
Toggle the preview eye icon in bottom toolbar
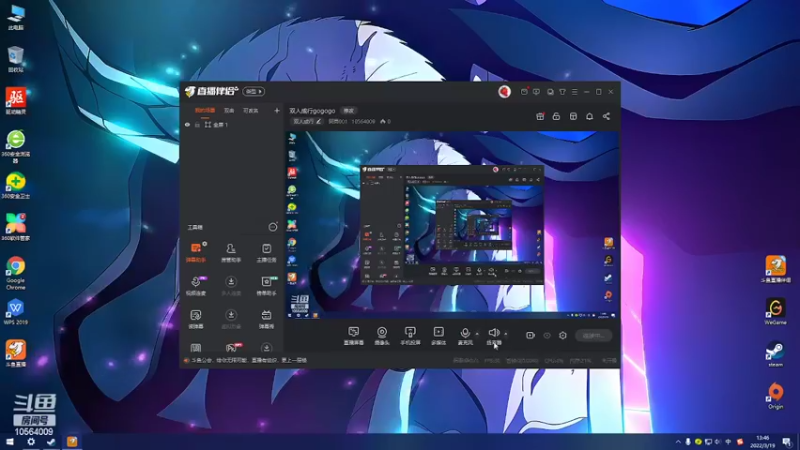tap(547, 335)
